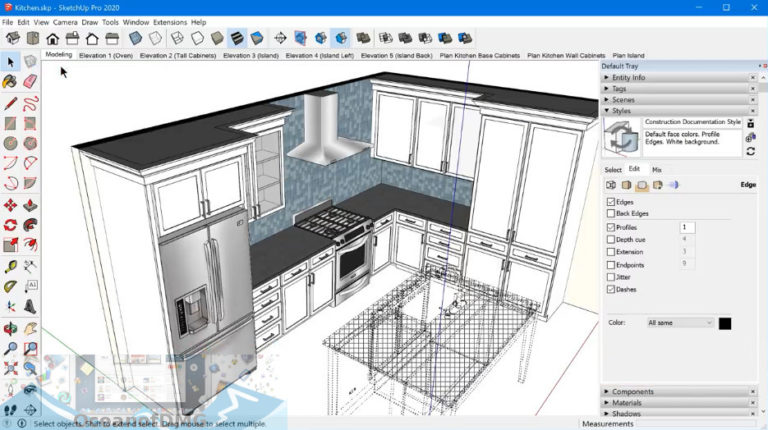
Task: Click the Measurements input box
Action: 697,424
